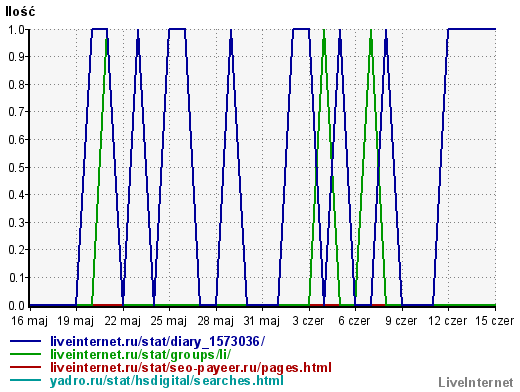This screenshot has width=520, height=392.
Task: Click the 9 czer date label
Action: (x=401, y=321)
